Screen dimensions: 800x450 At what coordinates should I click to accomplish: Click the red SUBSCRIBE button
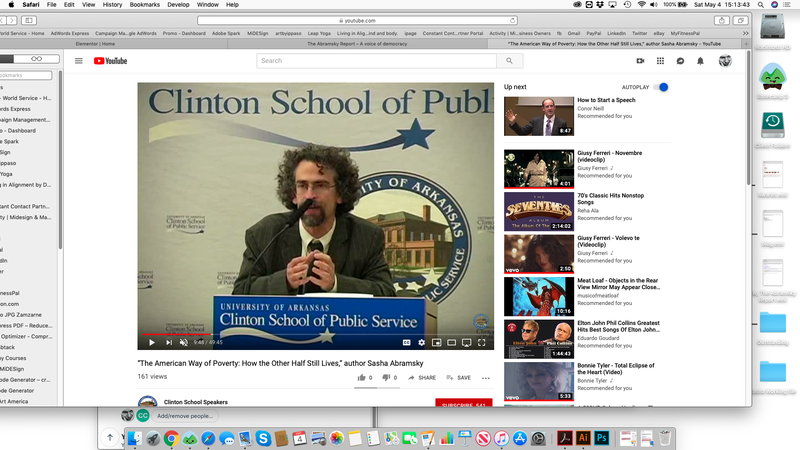point(464,403)
